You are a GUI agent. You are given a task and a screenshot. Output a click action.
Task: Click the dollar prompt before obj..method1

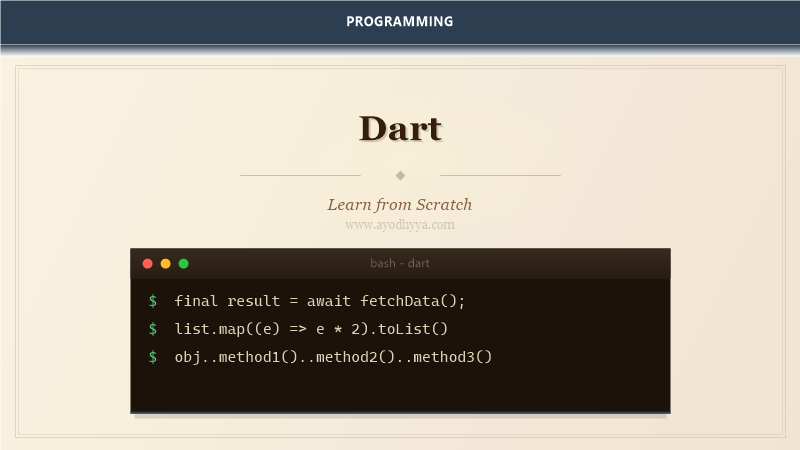click(153, 357)
